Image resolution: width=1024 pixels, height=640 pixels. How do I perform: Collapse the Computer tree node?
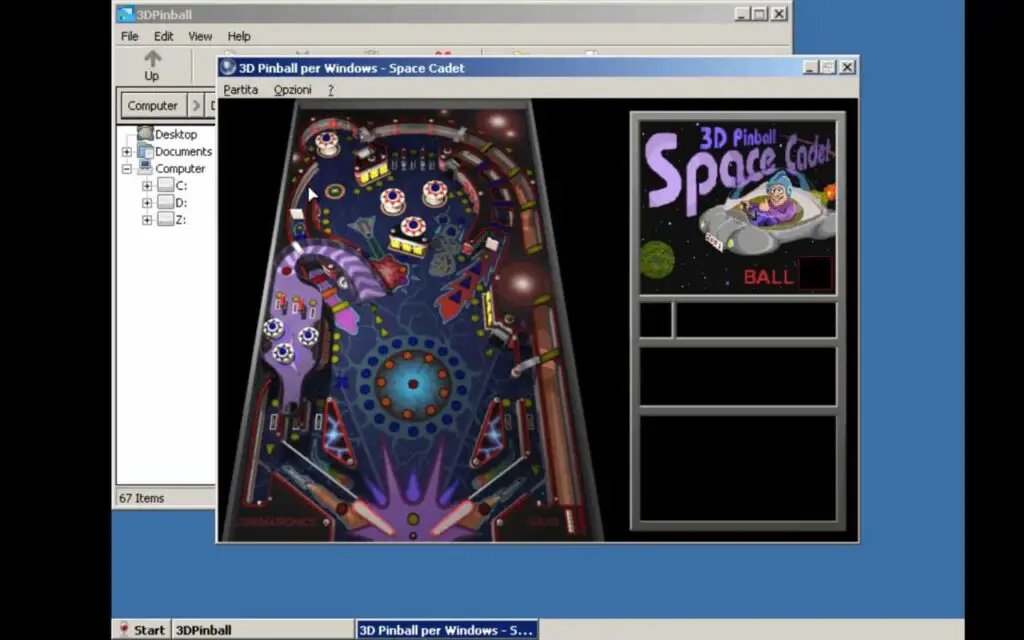[127, 169]
